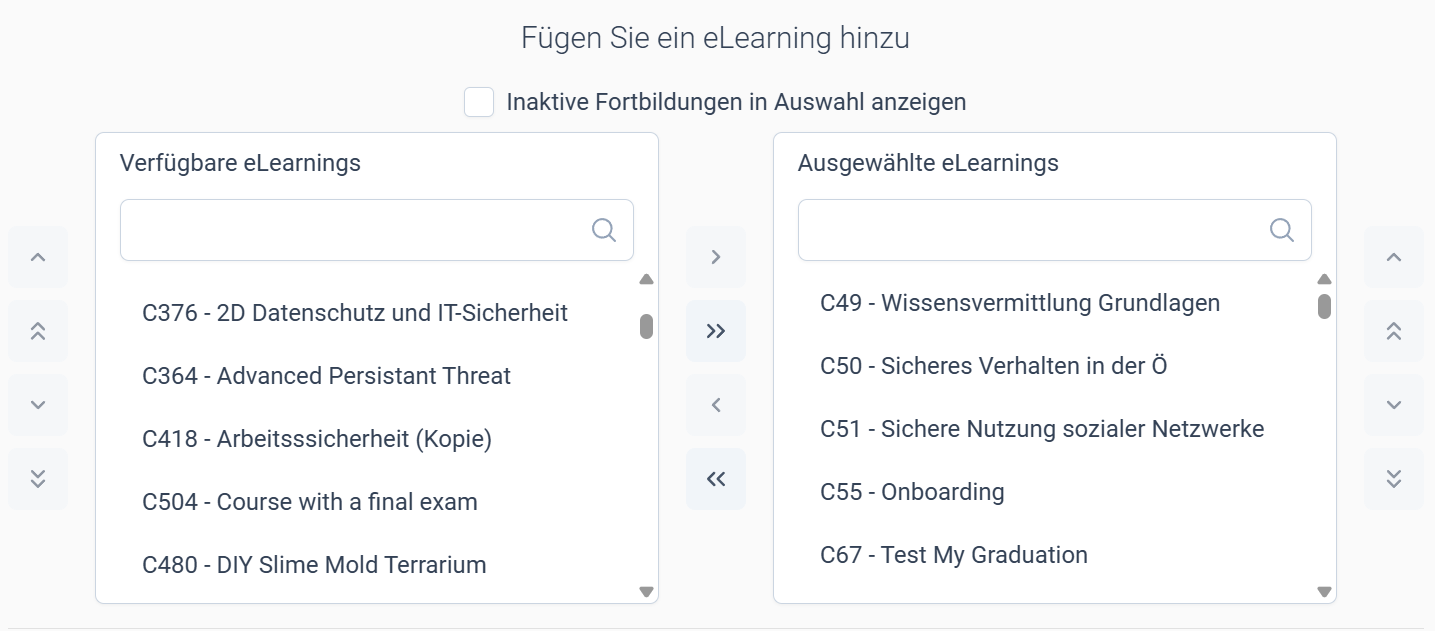Click scrollbar thumb of Verfügbare eLearnings list

[646, 326]
